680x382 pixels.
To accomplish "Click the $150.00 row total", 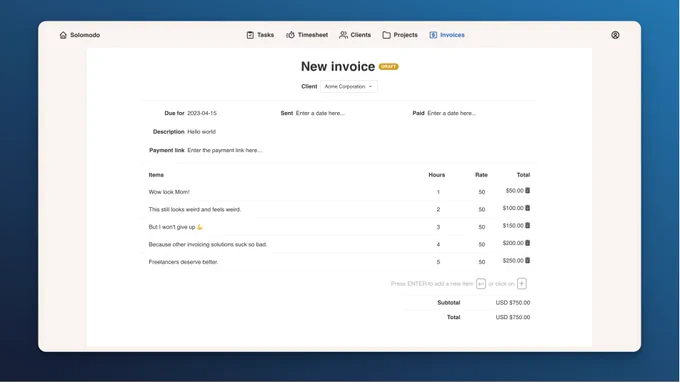I will (513, 225).
